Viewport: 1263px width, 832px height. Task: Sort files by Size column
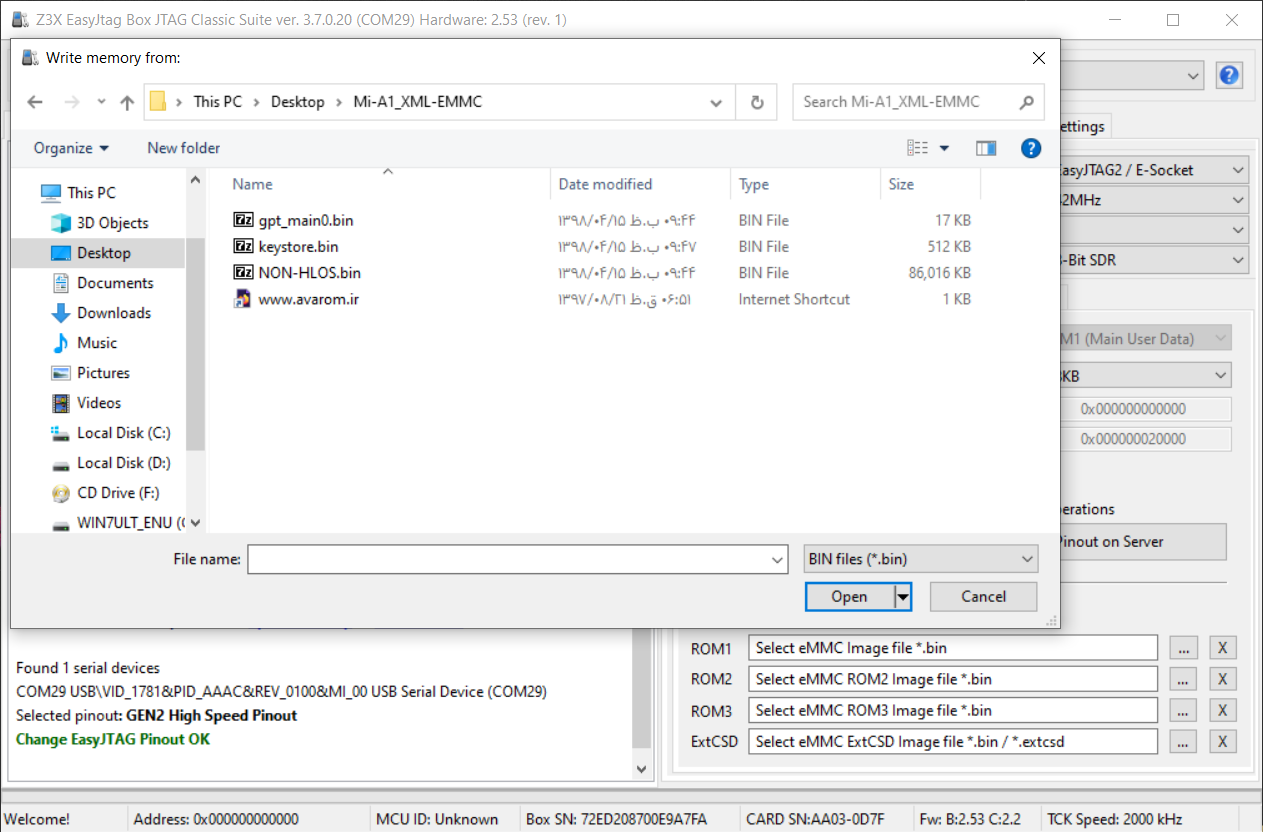click(x=901, y=184)
